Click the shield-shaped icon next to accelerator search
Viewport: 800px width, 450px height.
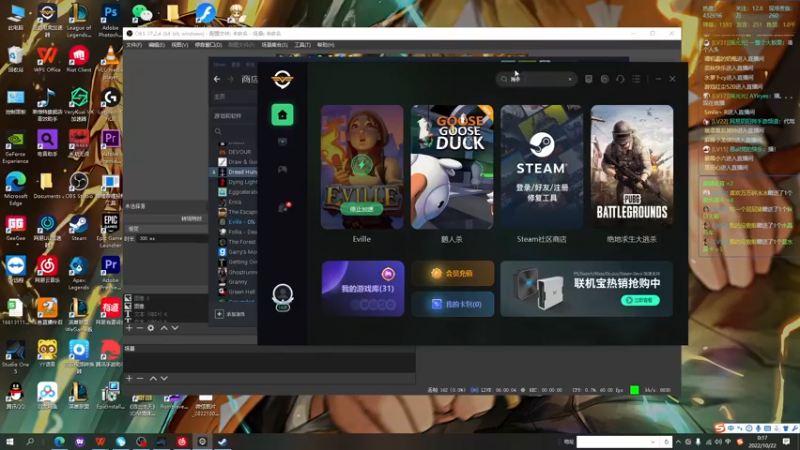(589, 79)
